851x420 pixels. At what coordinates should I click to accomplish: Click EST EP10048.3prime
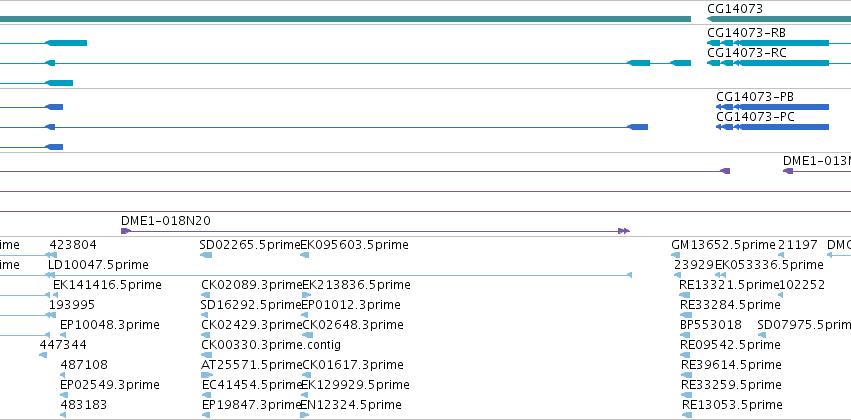click(110, 325)
